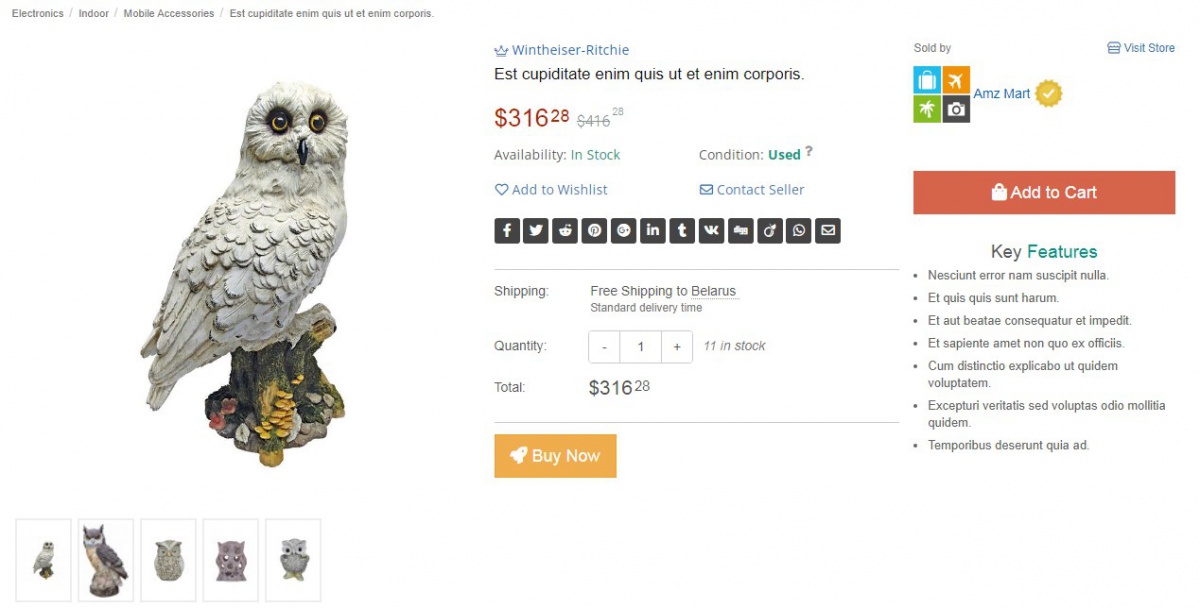Share product on Reddit
This screenshot has width=1200, height=608.
[566, 231]
